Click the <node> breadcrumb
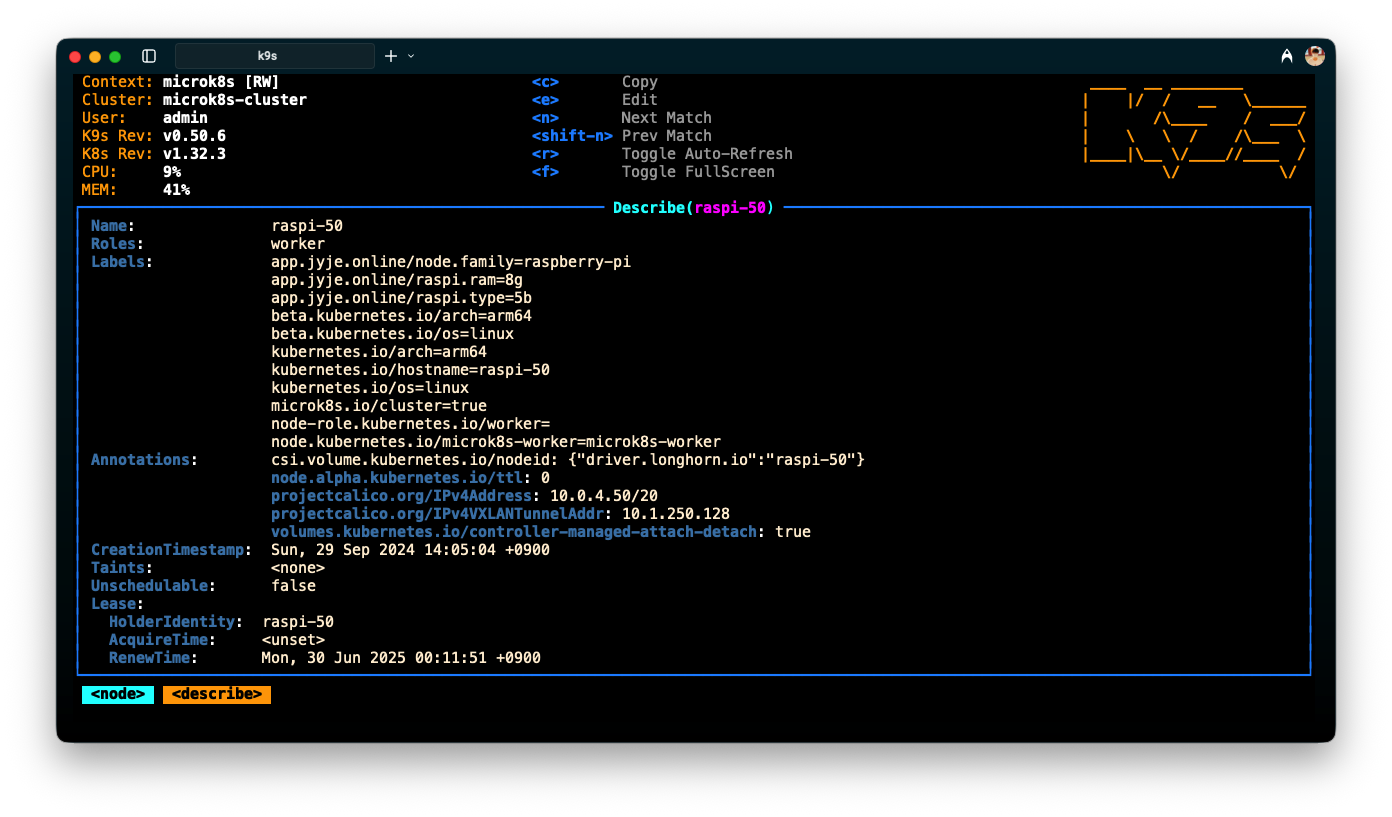 click(x=118, y=694)
